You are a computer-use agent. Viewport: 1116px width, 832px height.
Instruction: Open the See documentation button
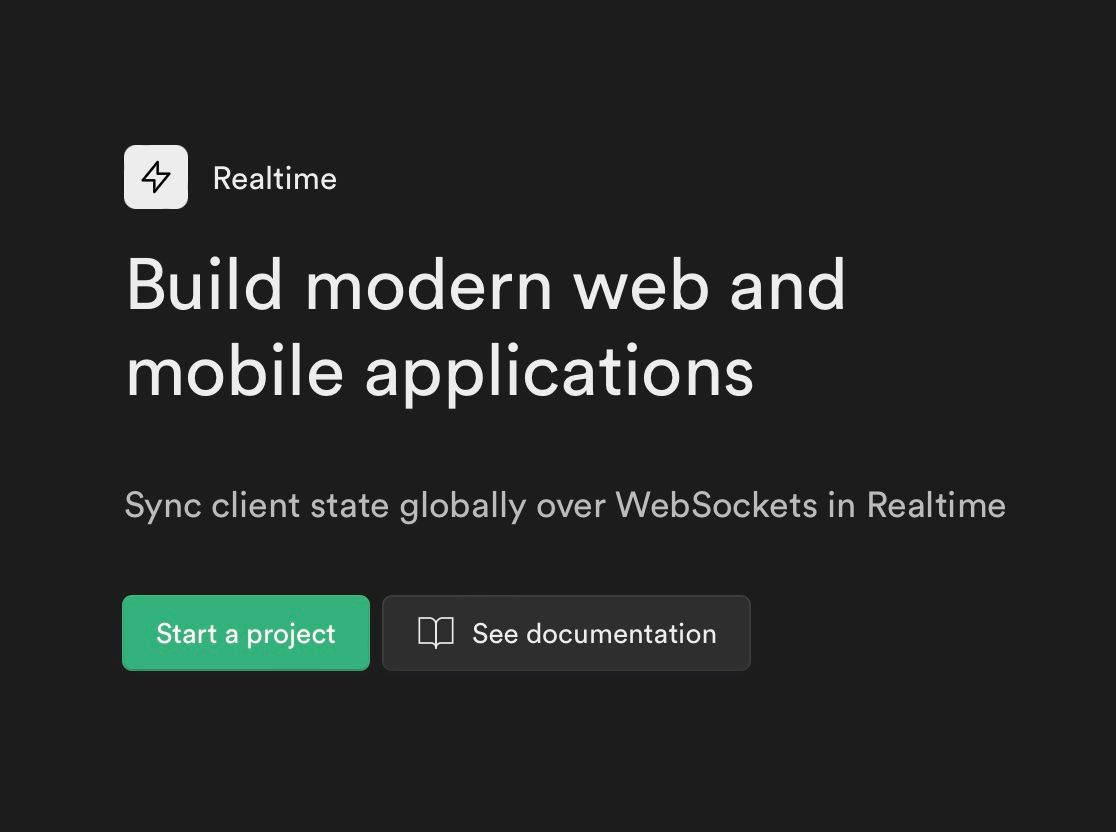click(x=566, y=633)
